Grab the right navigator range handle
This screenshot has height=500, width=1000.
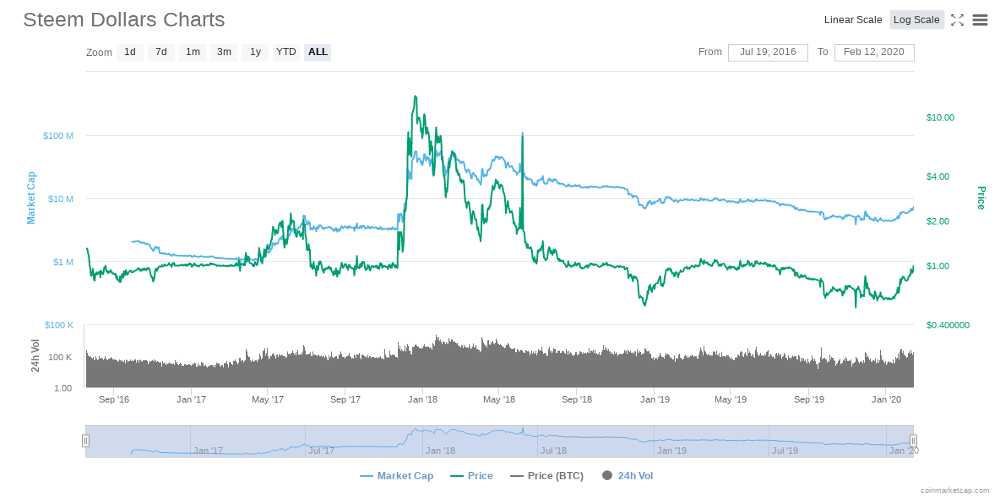click(x=913, y=441)
